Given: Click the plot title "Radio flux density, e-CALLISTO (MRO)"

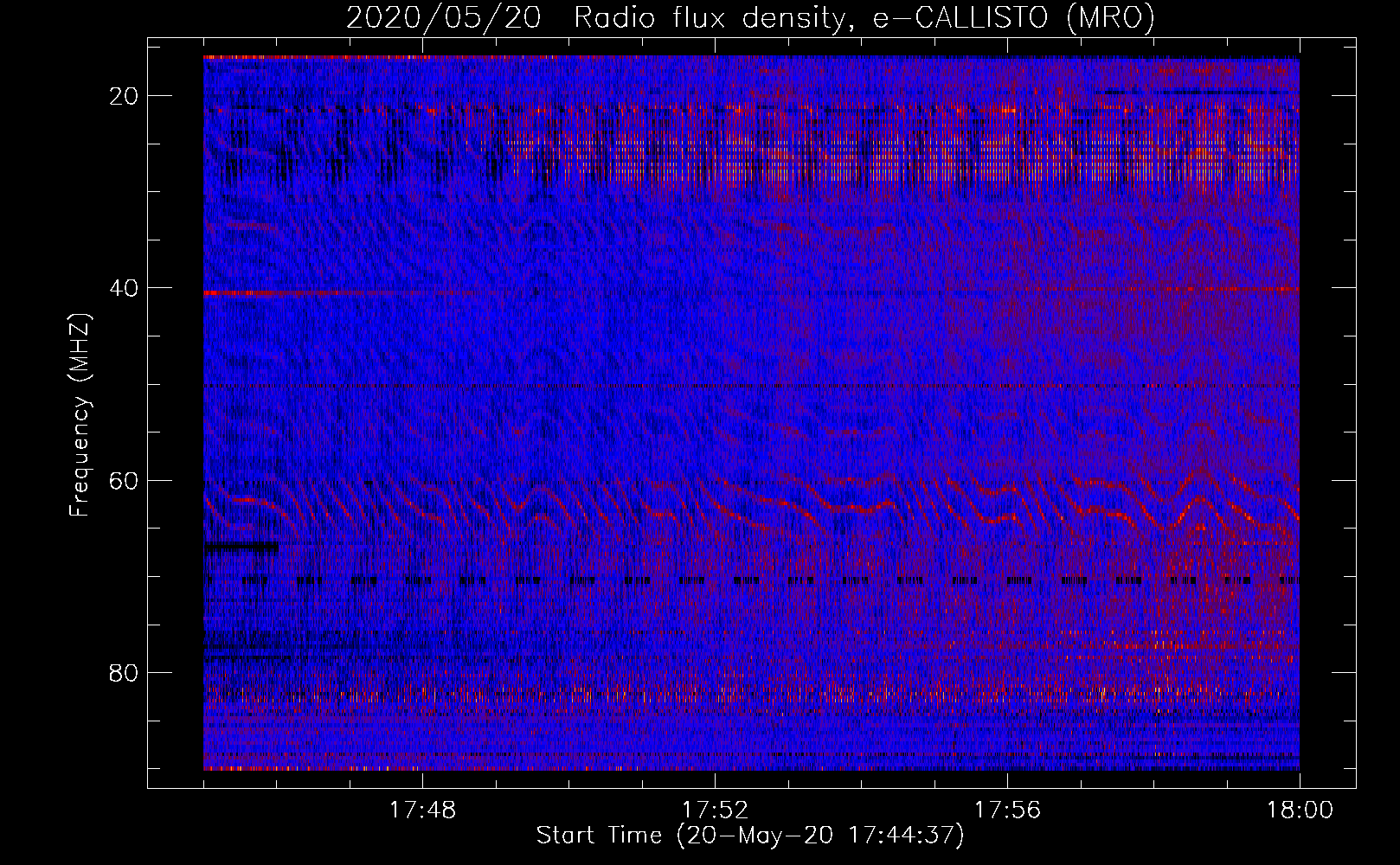Looking at the screenshot, I should 864,17.
